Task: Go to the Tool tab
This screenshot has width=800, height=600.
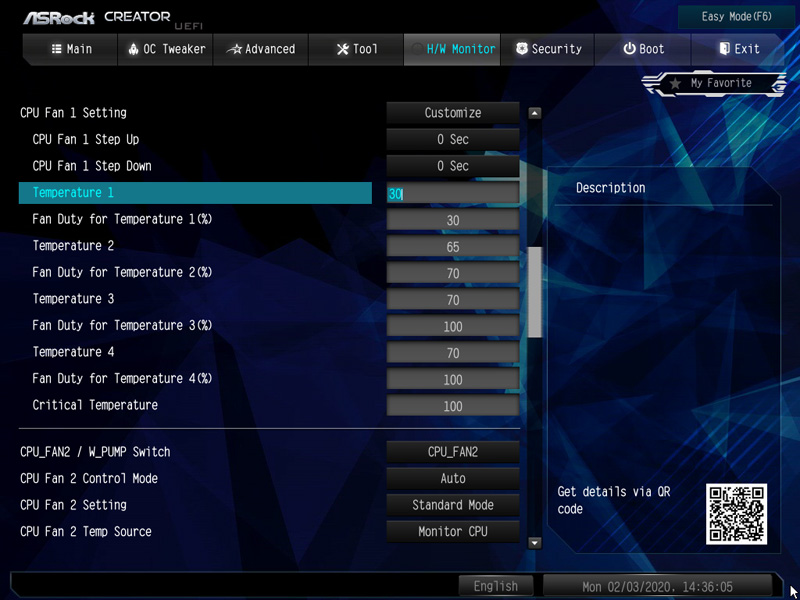Action: [x=356, y=49]
